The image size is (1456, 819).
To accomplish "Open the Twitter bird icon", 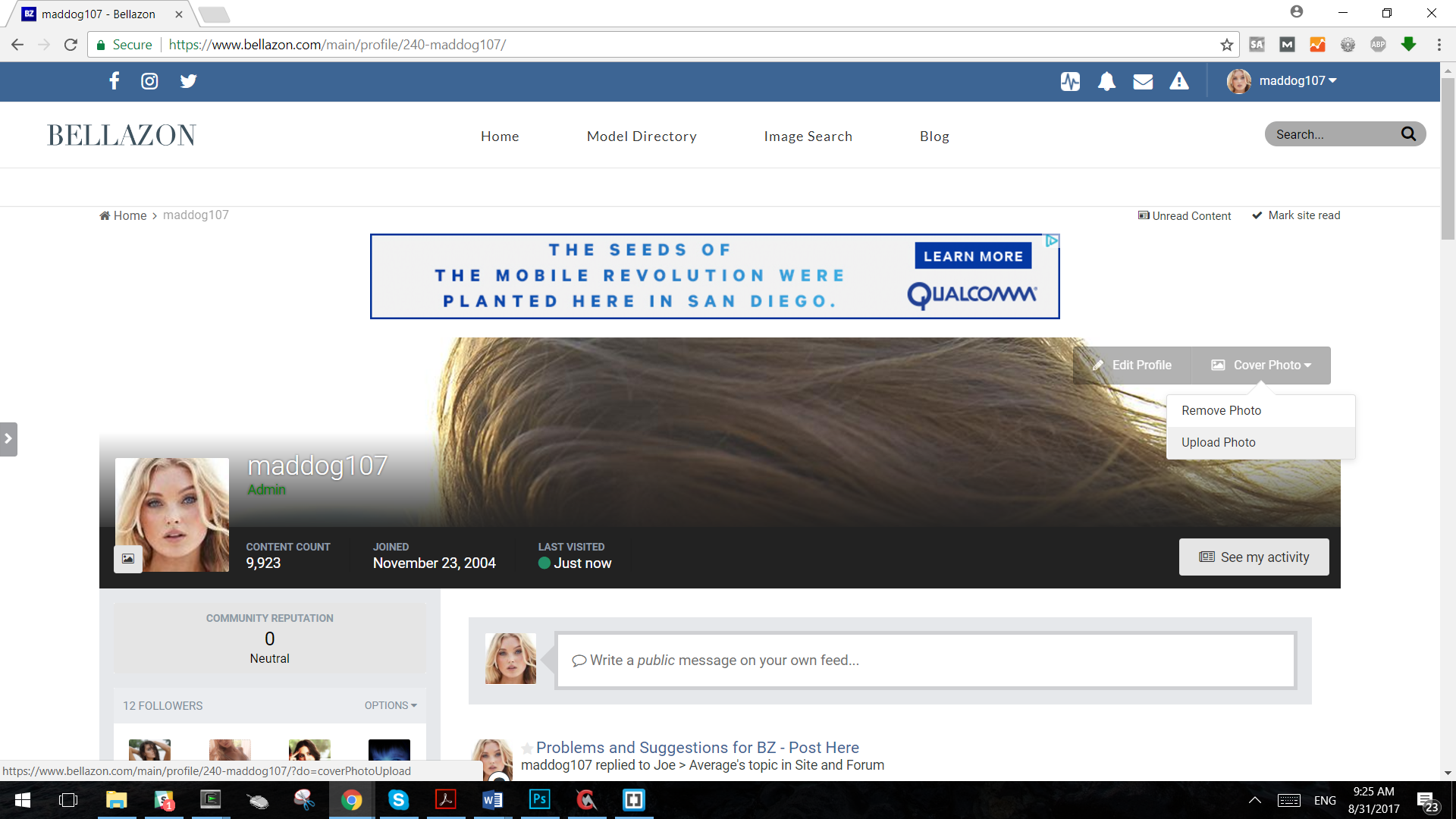I will coord(188,81).
